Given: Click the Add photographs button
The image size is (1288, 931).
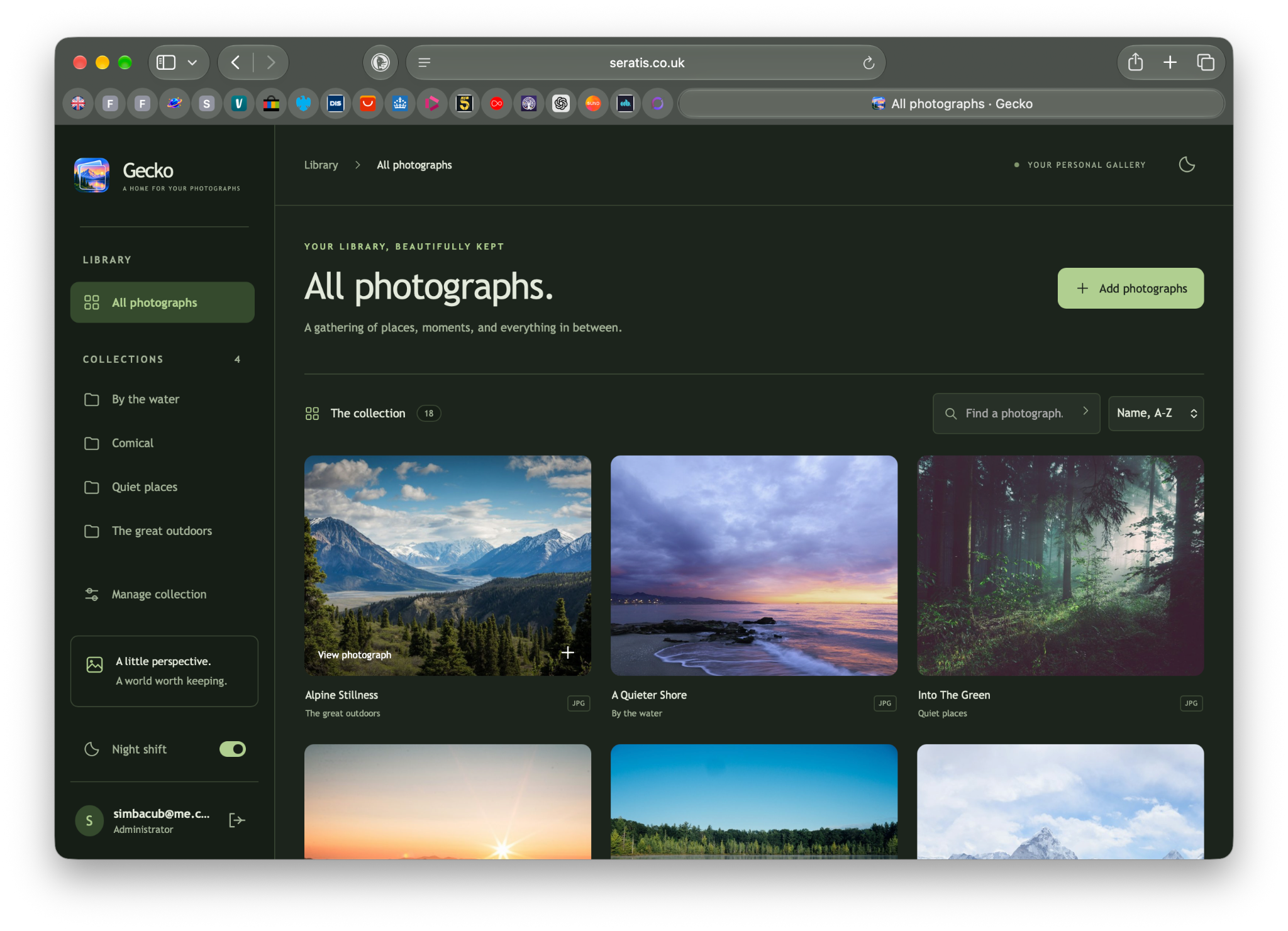Looking at the screenshot, I should point(1130,289).
